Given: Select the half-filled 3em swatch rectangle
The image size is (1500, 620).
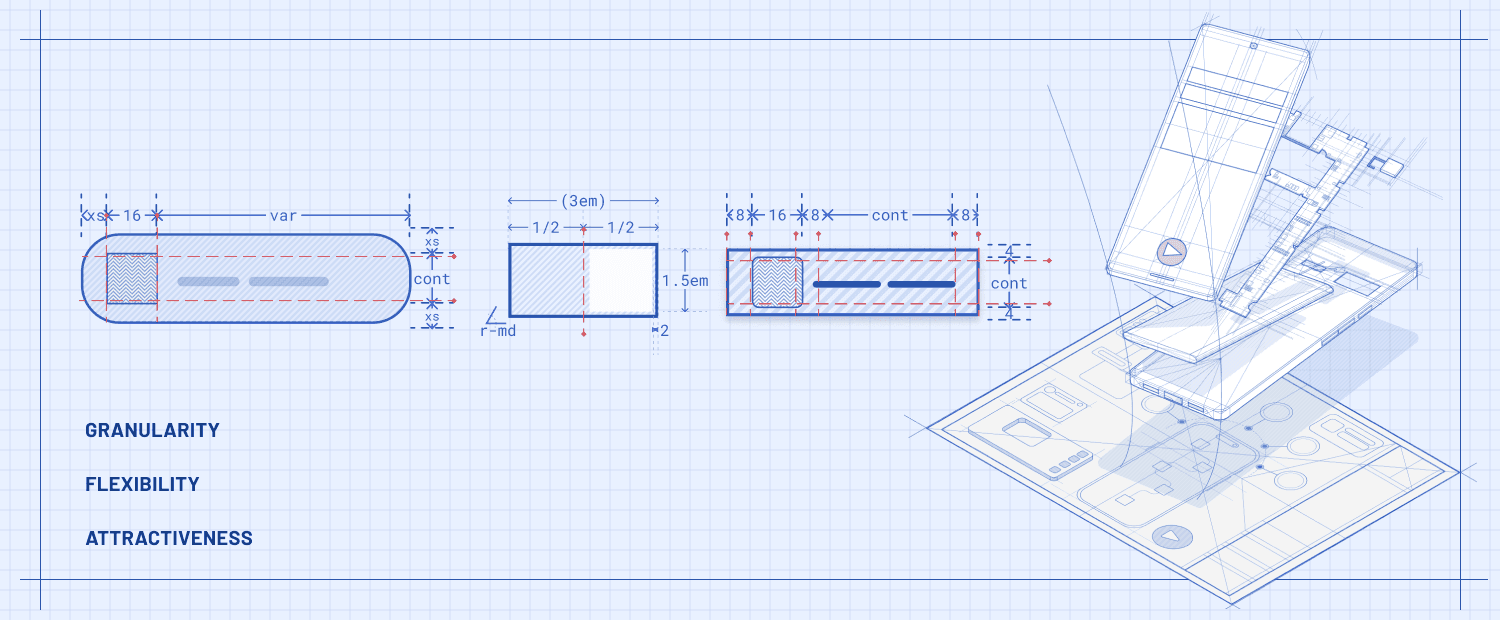Looking at the screenshot, I should click(583, 280).
